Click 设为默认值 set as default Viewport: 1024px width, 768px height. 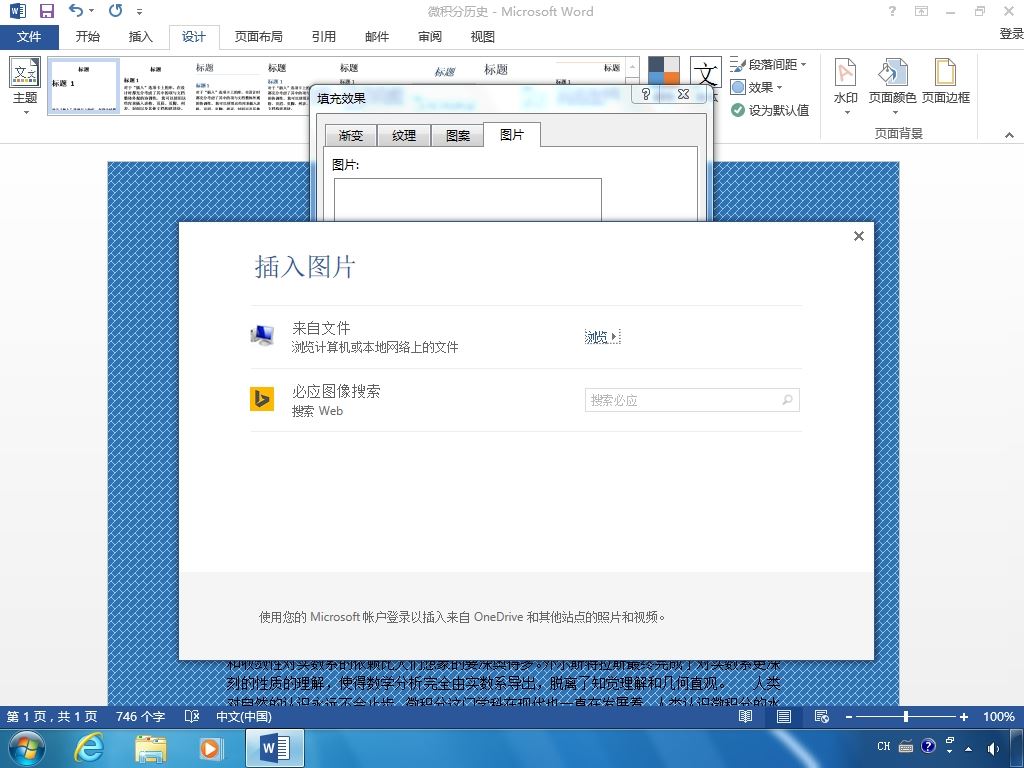(770, 110)
